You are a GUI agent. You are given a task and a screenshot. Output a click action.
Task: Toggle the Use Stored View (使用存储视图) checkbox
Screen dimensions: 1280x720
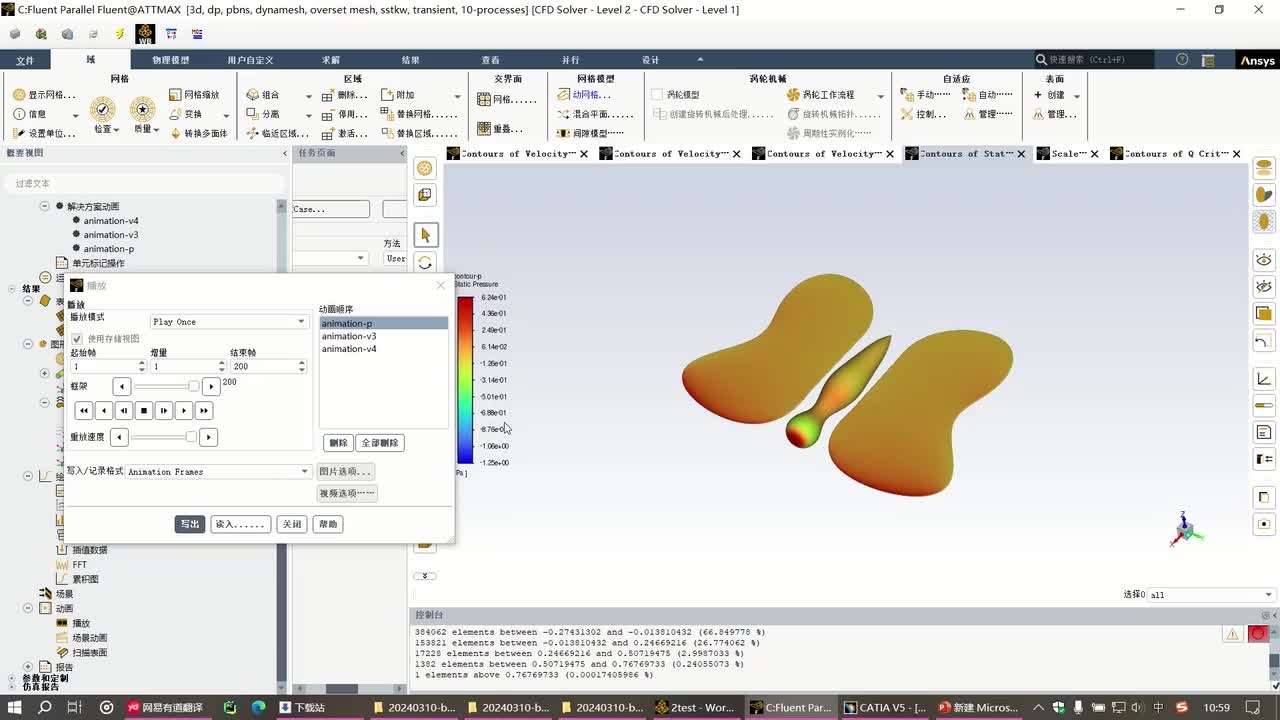click(77, 339)
